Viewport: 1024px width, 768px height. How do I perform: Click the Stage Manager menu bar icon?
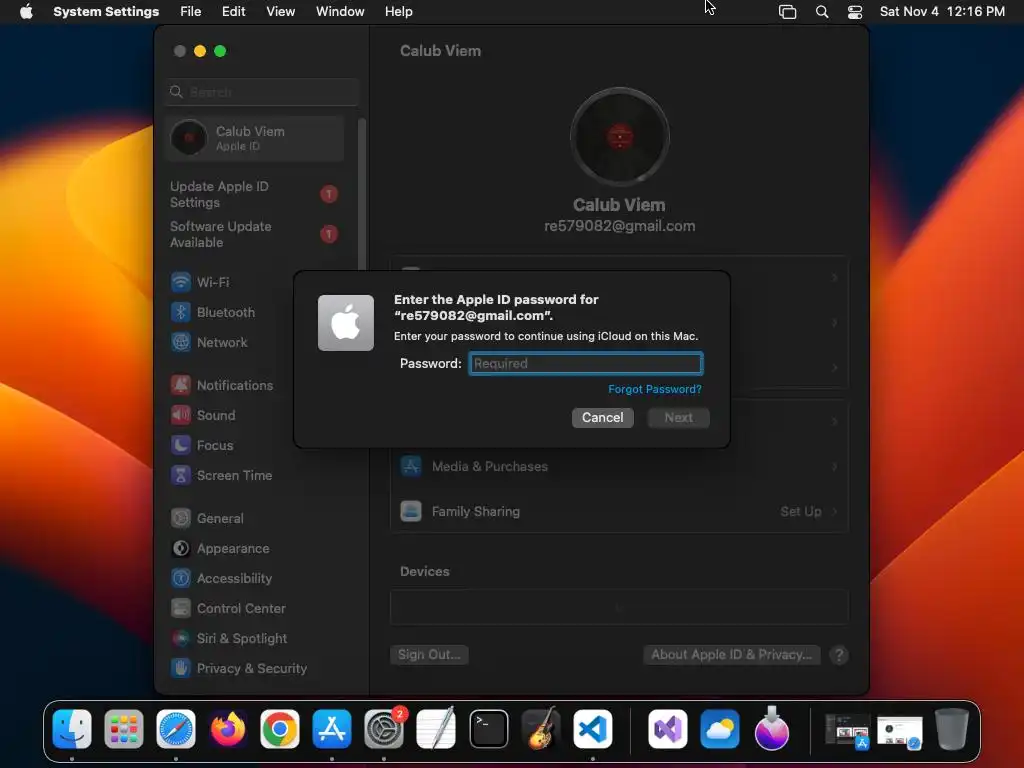click(788, 12)
